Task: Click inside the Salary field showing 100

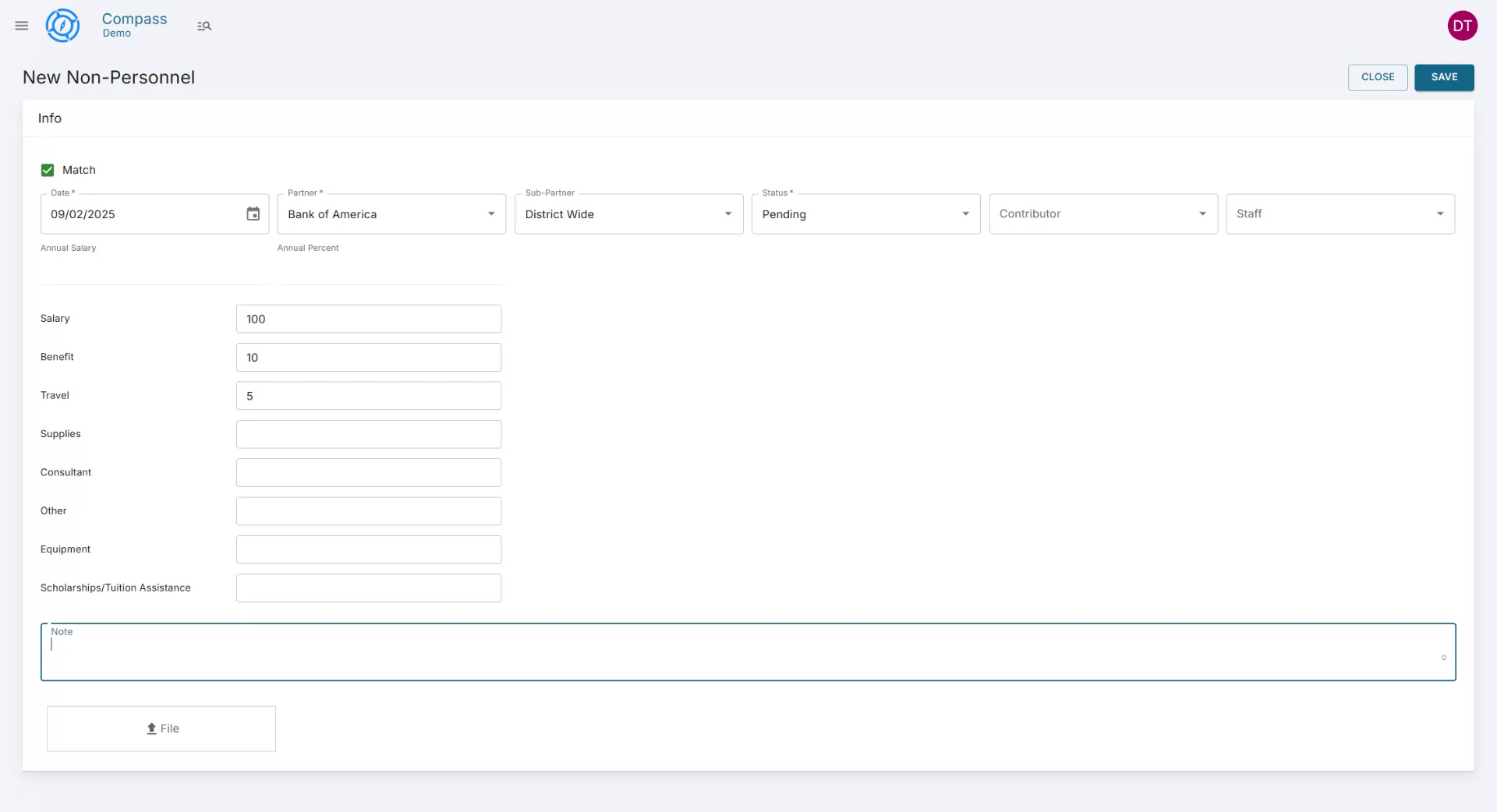Action: click(368, 319)
